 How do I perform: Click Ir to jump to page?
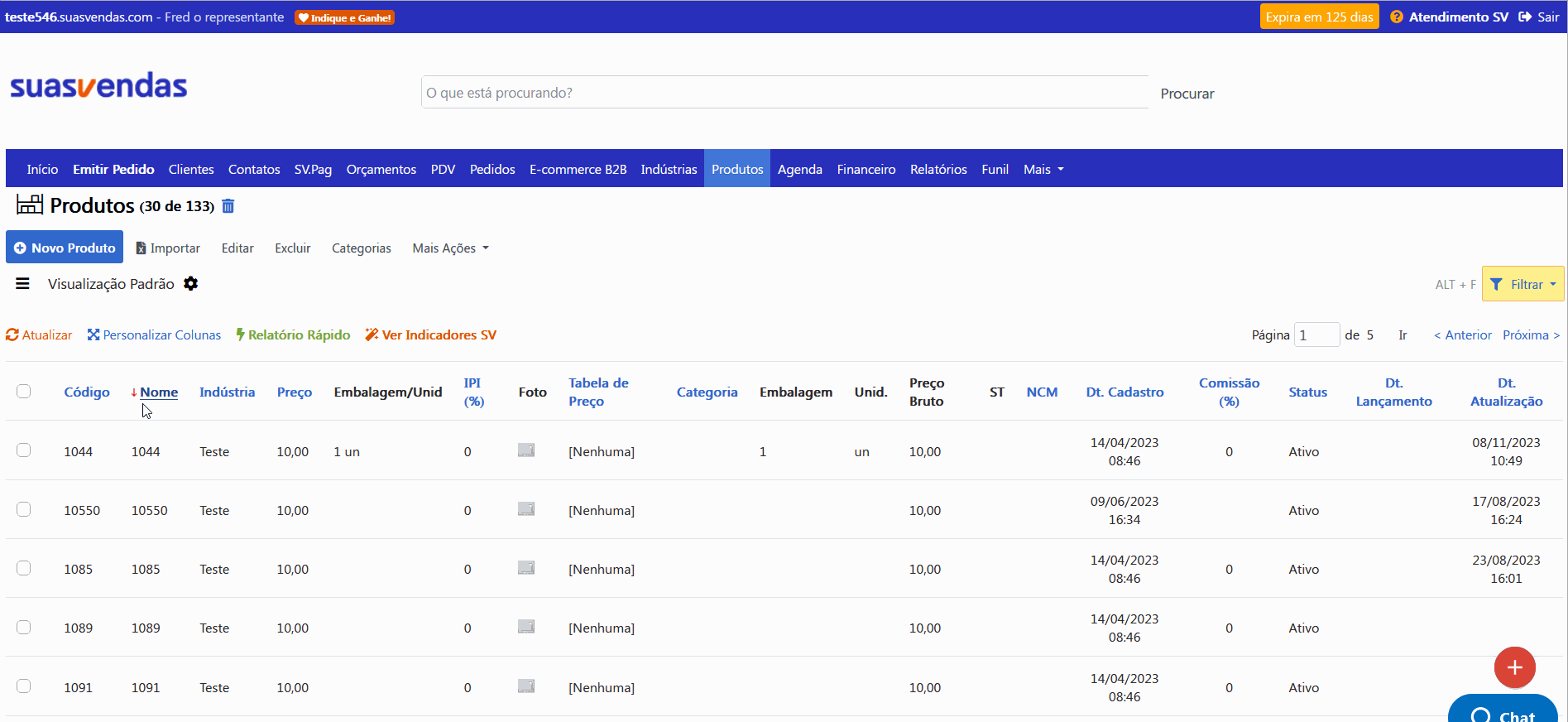(1403, 335)
